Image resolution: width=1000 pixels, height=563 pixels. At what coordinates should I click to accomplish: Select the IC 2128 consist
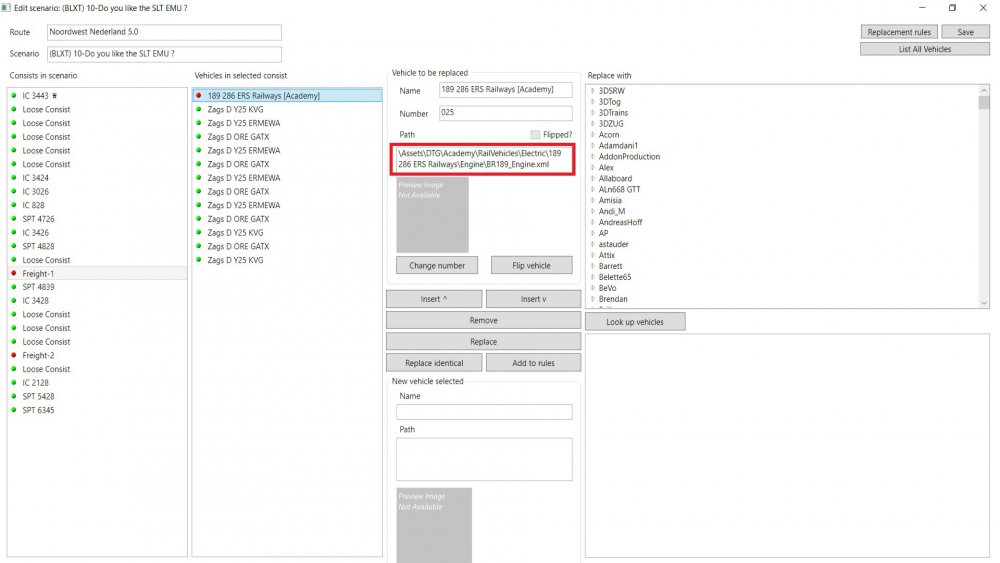tap(35, 383)
